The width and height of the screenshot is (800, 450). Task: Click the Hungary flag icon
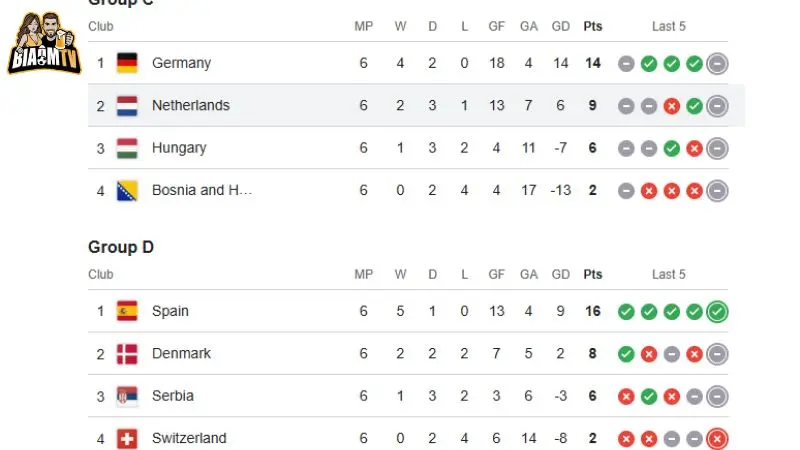(127, 148)
